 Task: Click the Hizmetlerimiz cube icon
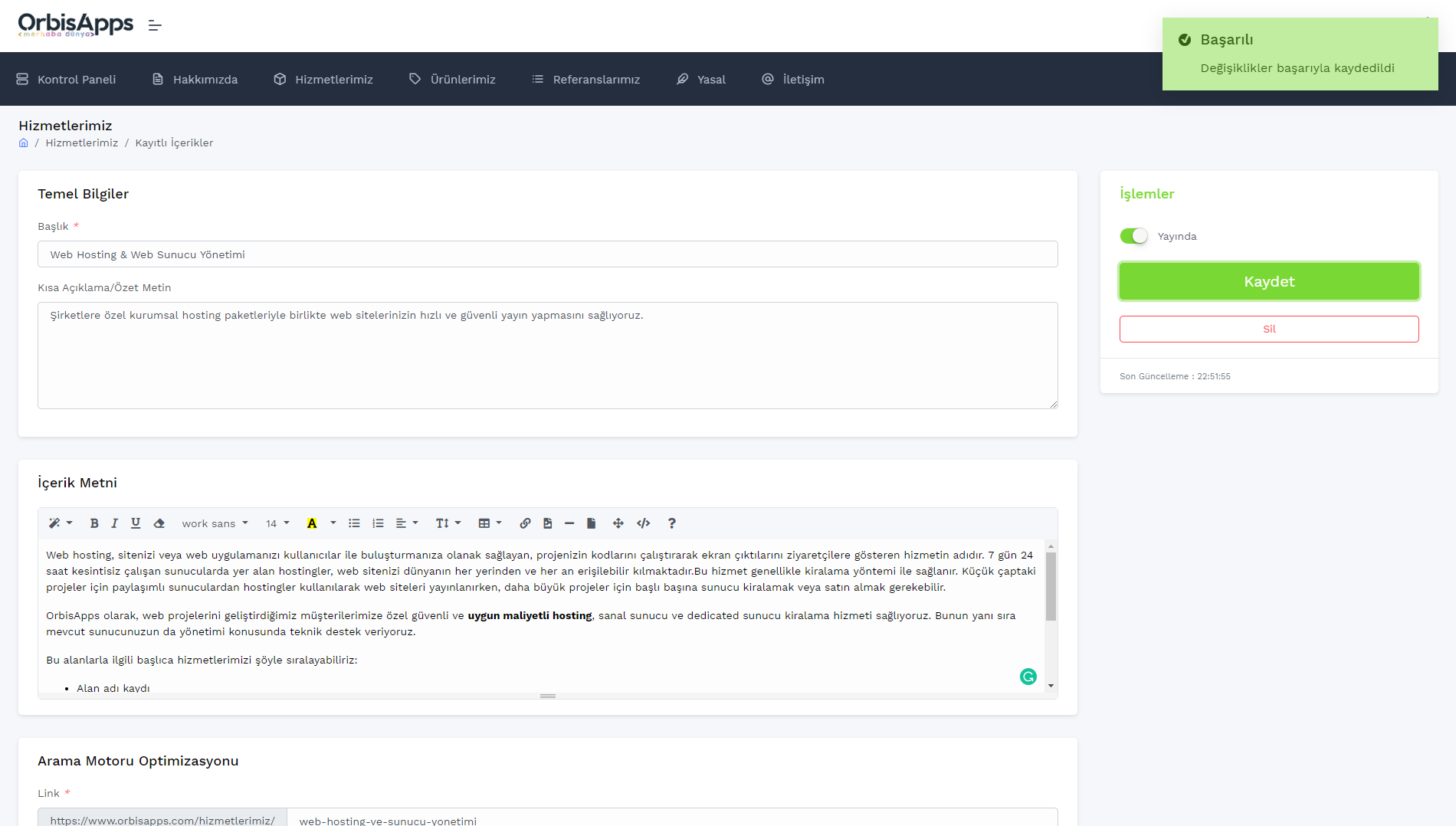click(280, 79)
